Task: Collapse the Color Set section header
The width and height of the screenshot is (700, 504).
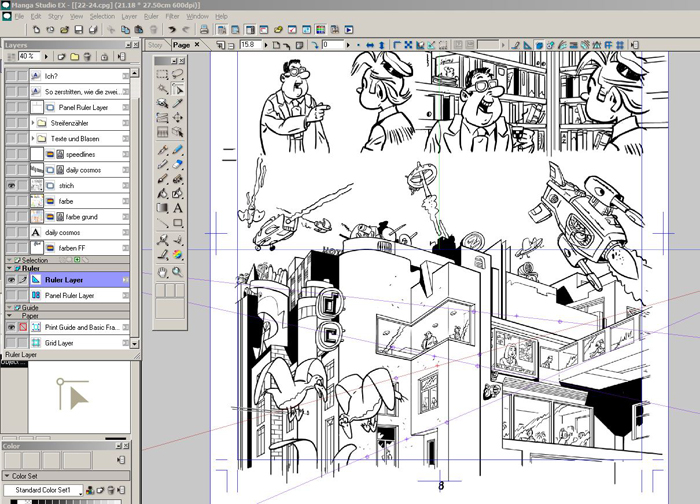Action: pos(8,476)
